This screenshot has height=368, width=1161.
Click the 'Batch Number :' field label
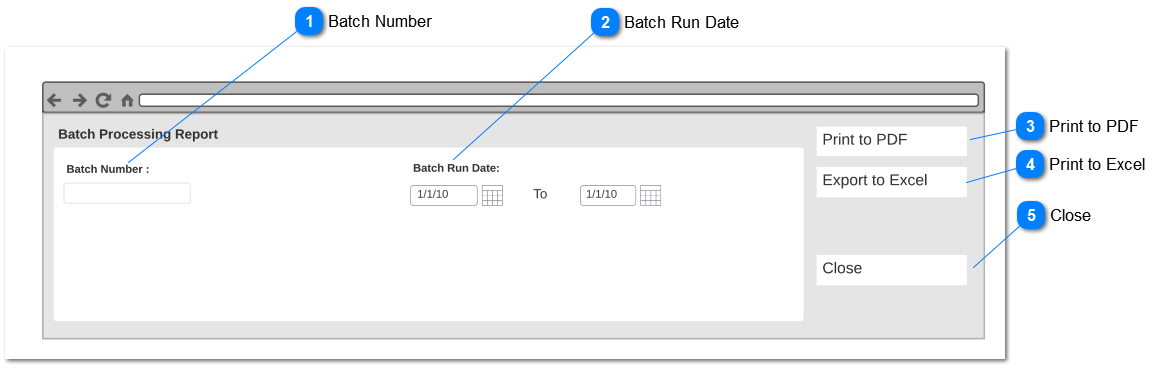[108, 169]
